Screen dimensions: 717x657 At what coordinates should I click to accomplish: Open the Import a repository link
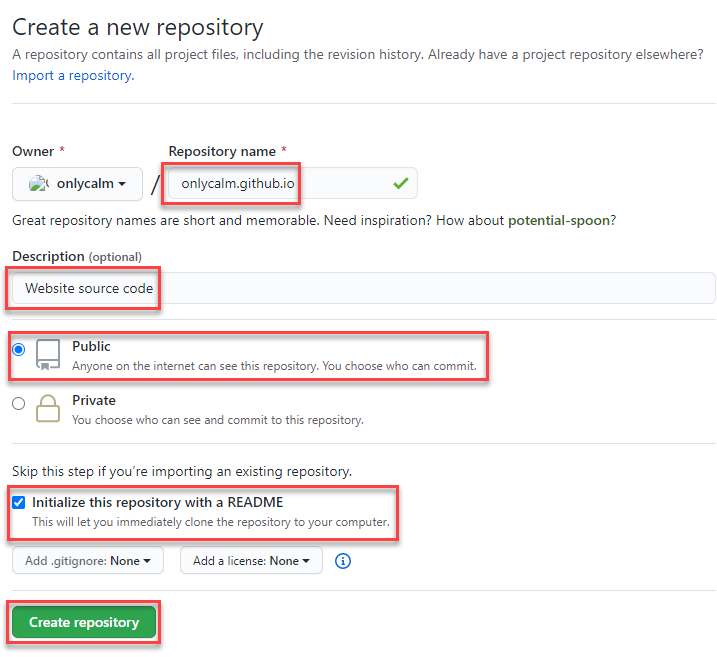click(73, 75)
